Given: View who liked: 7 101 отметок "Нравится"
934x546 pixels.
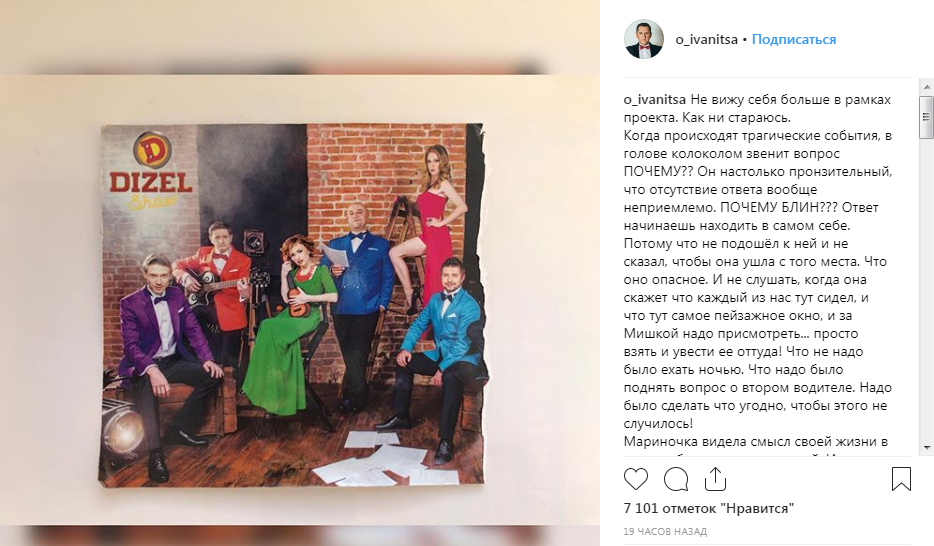Looking at the screenshot, I should click(709, 508).
